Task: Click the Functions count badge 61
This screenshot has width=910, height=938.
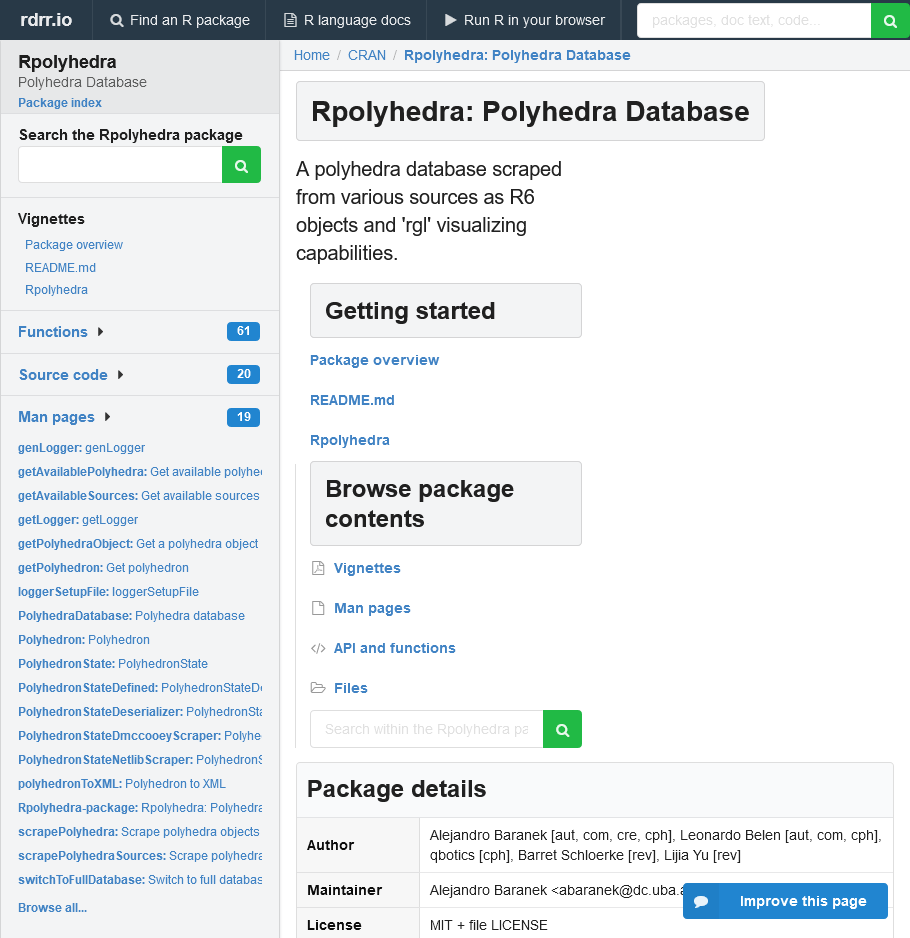Action: (244, 331)
